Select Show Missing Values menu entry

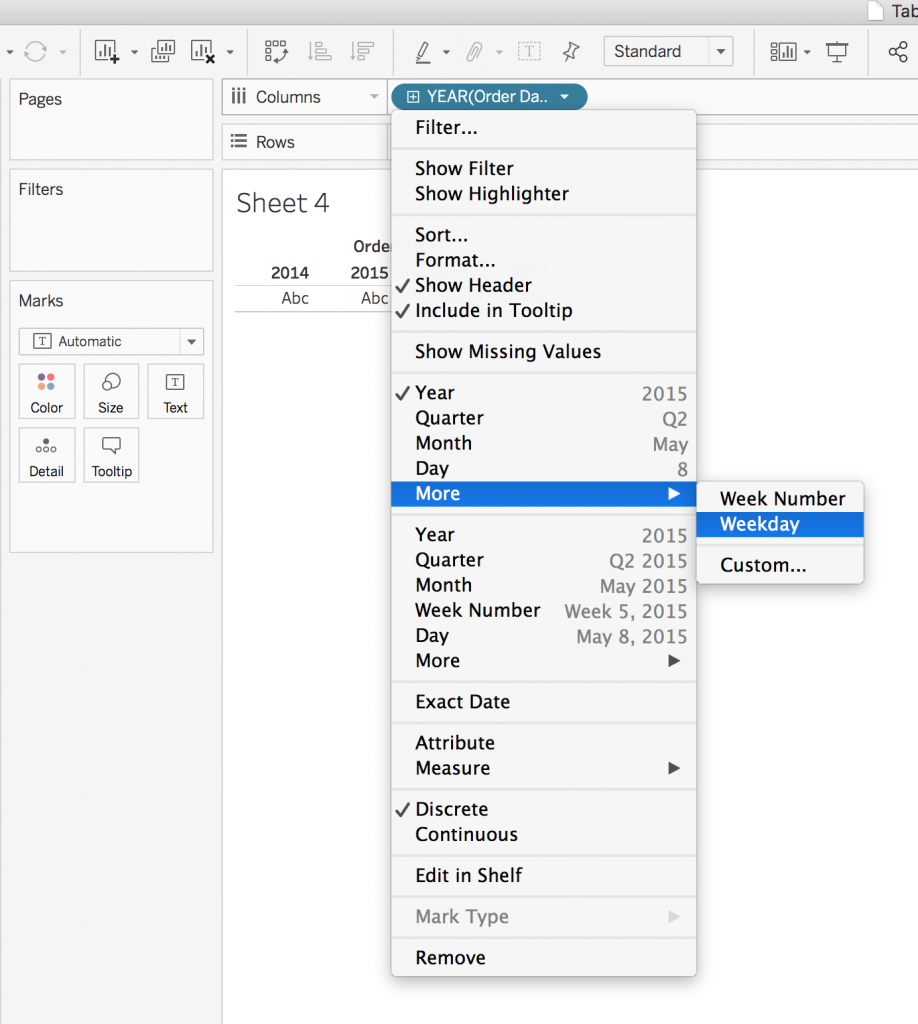coord(508,351)
